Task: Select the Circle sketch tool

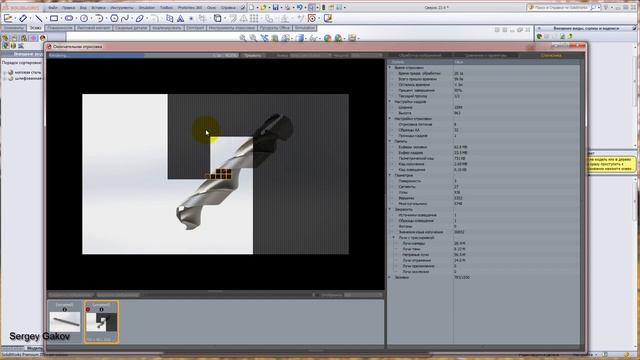Action: pos(84,18)
